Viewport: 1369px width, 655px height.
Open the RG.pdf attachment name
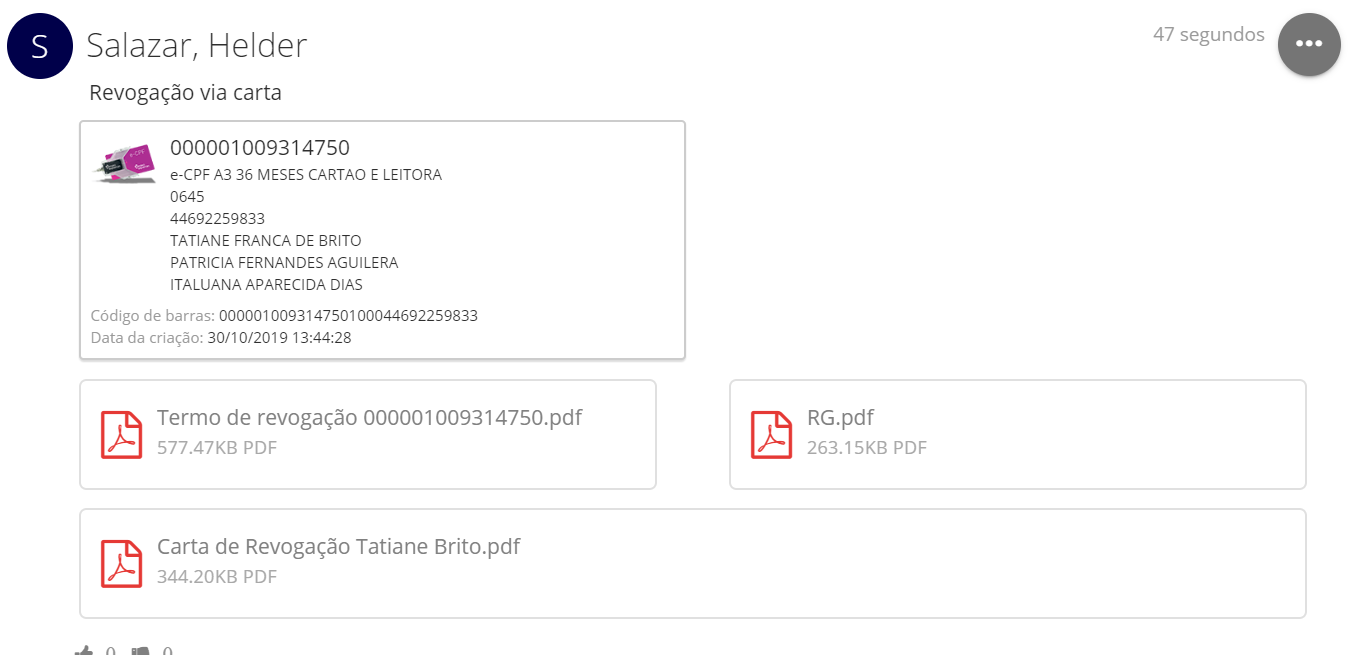tap(840, 418)
